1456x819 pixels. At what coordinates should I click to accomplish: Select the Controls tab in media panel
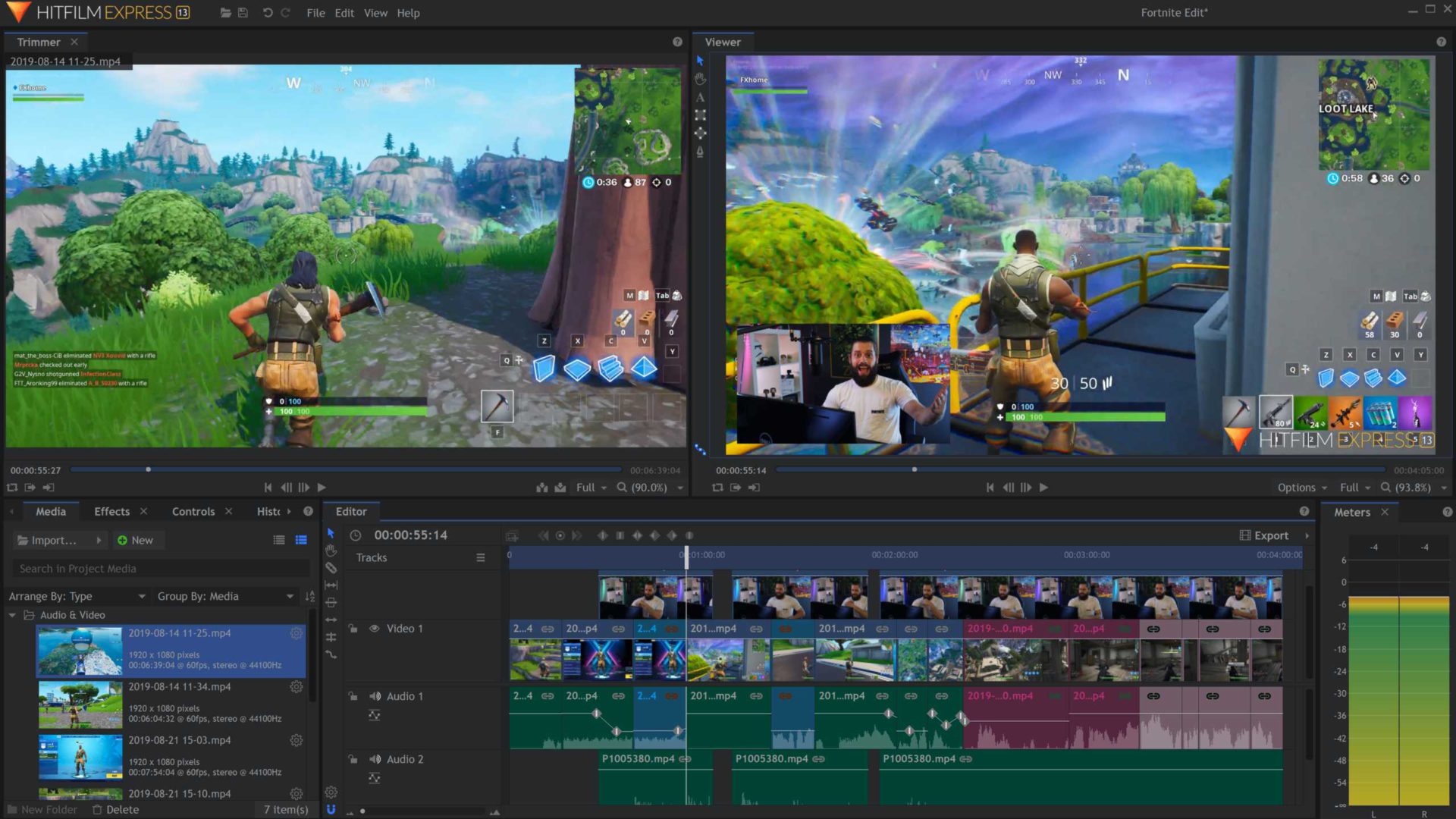[193, 511]
